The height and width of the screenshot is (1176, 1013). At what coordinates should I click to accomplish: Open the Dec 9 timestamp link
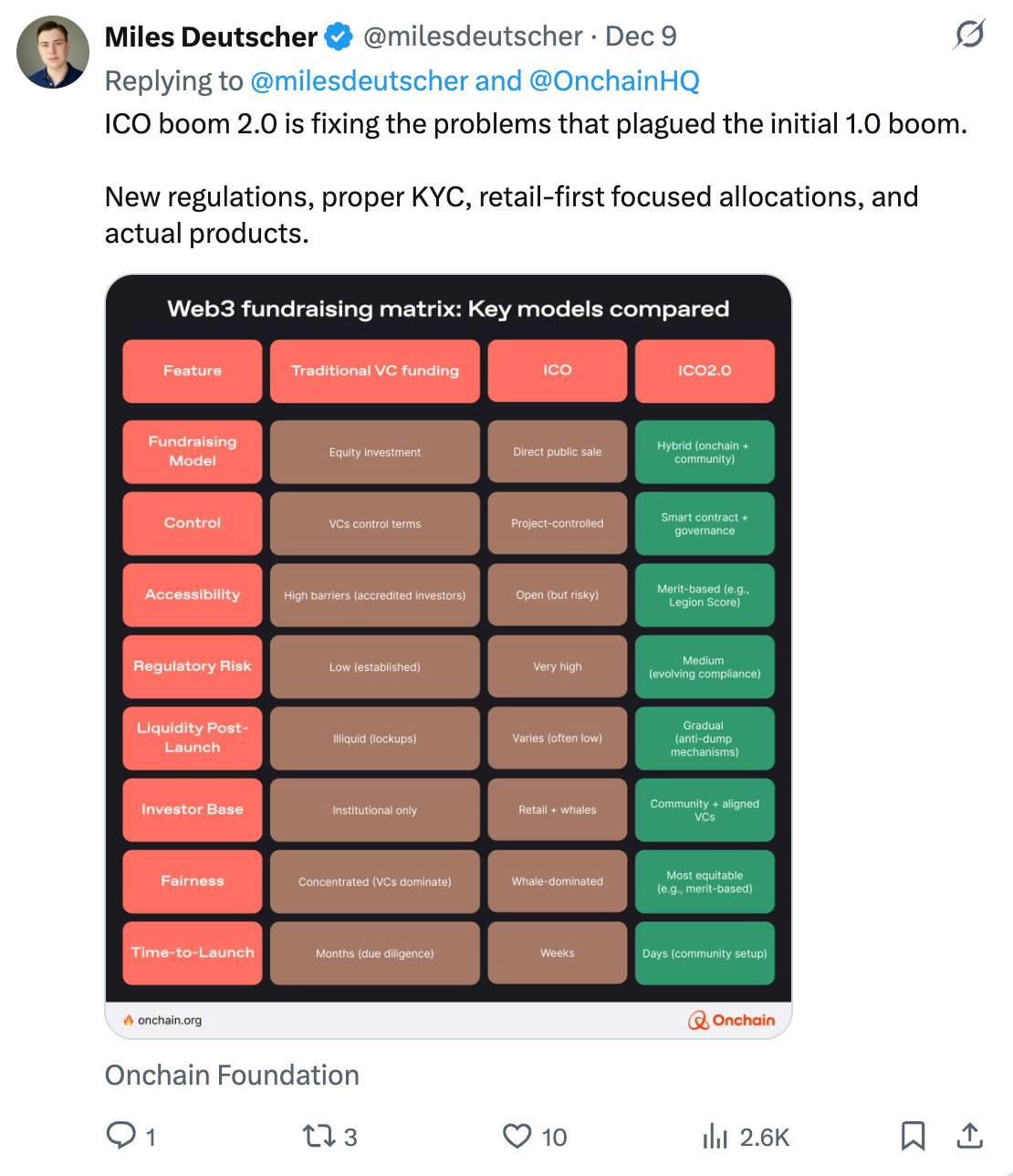[x=641, y=37]
